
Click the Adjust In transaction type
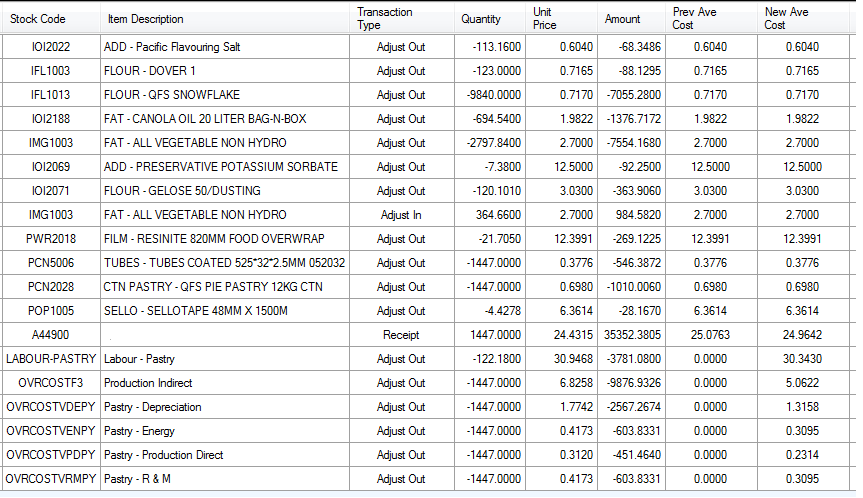pos(401,215)
